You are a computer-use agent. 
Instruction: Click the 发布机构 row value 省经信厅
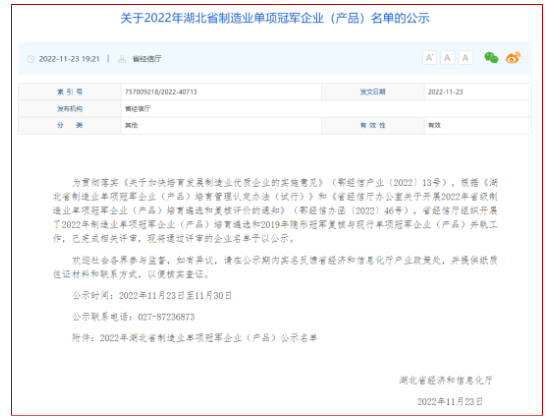138,109
